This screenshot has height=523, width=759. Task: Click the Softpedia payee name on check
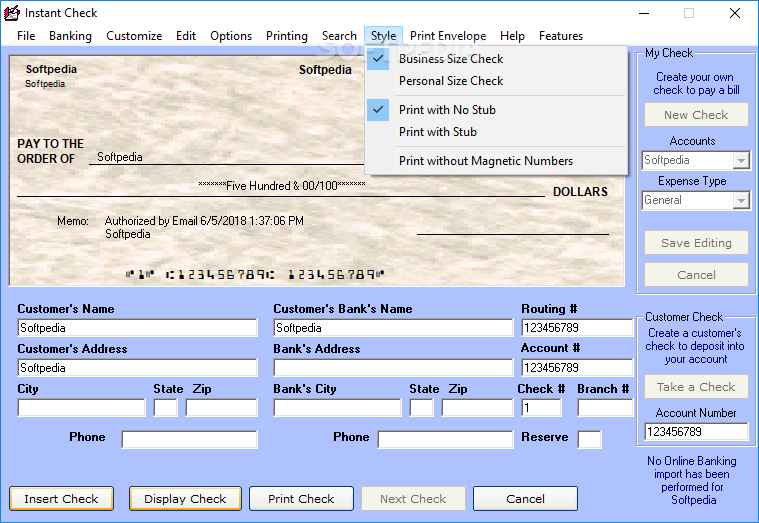coord(120,157)
